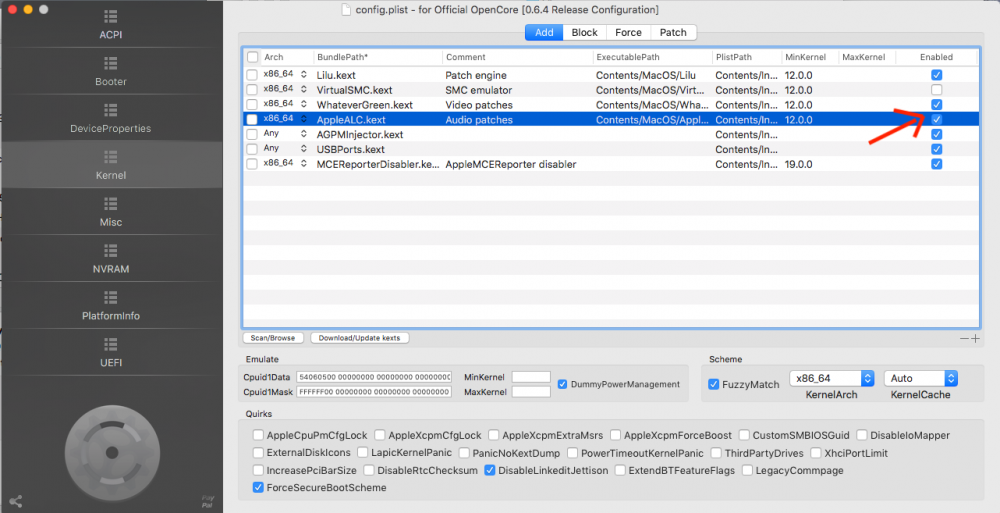Click the PayPal donate icon
Screen dimensions: 1000x513
207,502
